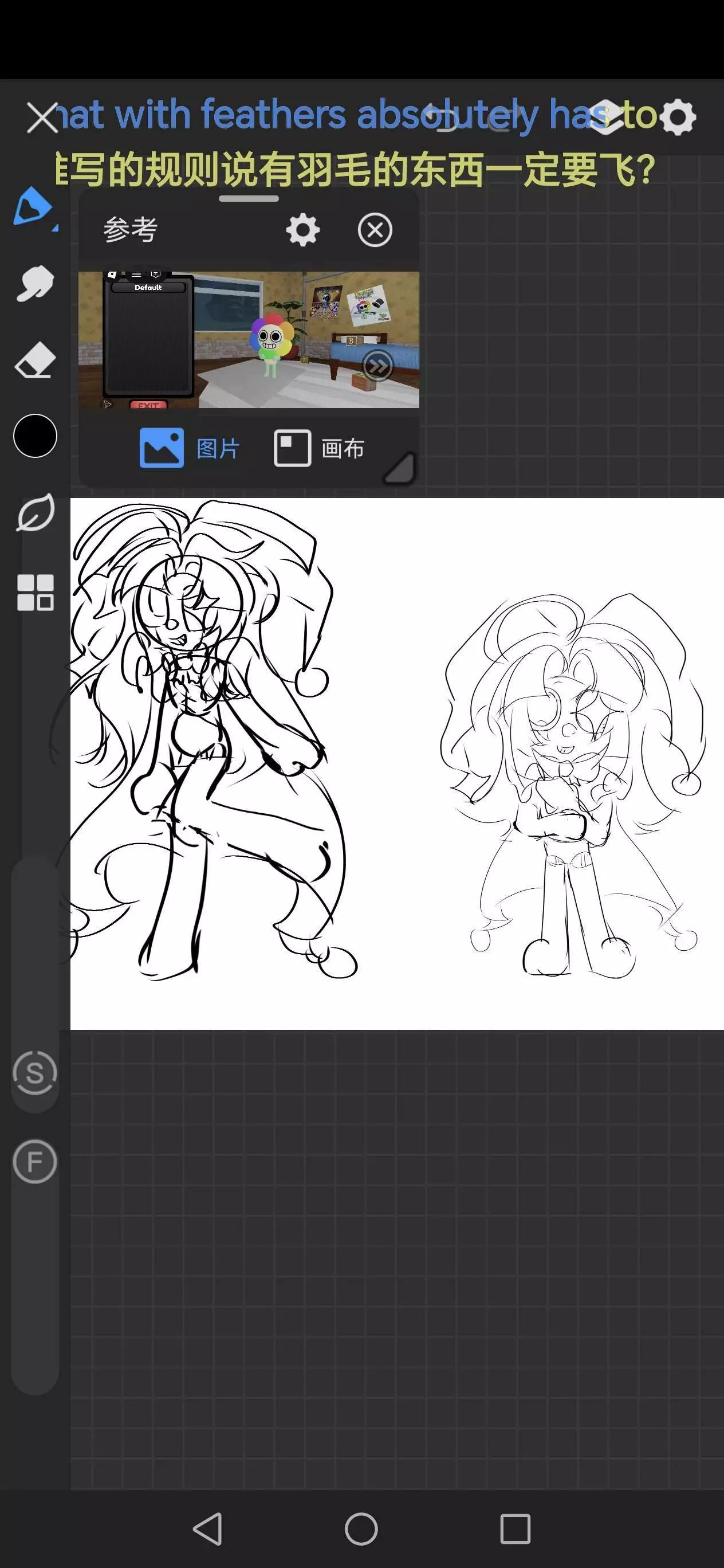Close the canvas with the X icon
Viewport: 724px width, 1568px height.
tap(42, 117)
